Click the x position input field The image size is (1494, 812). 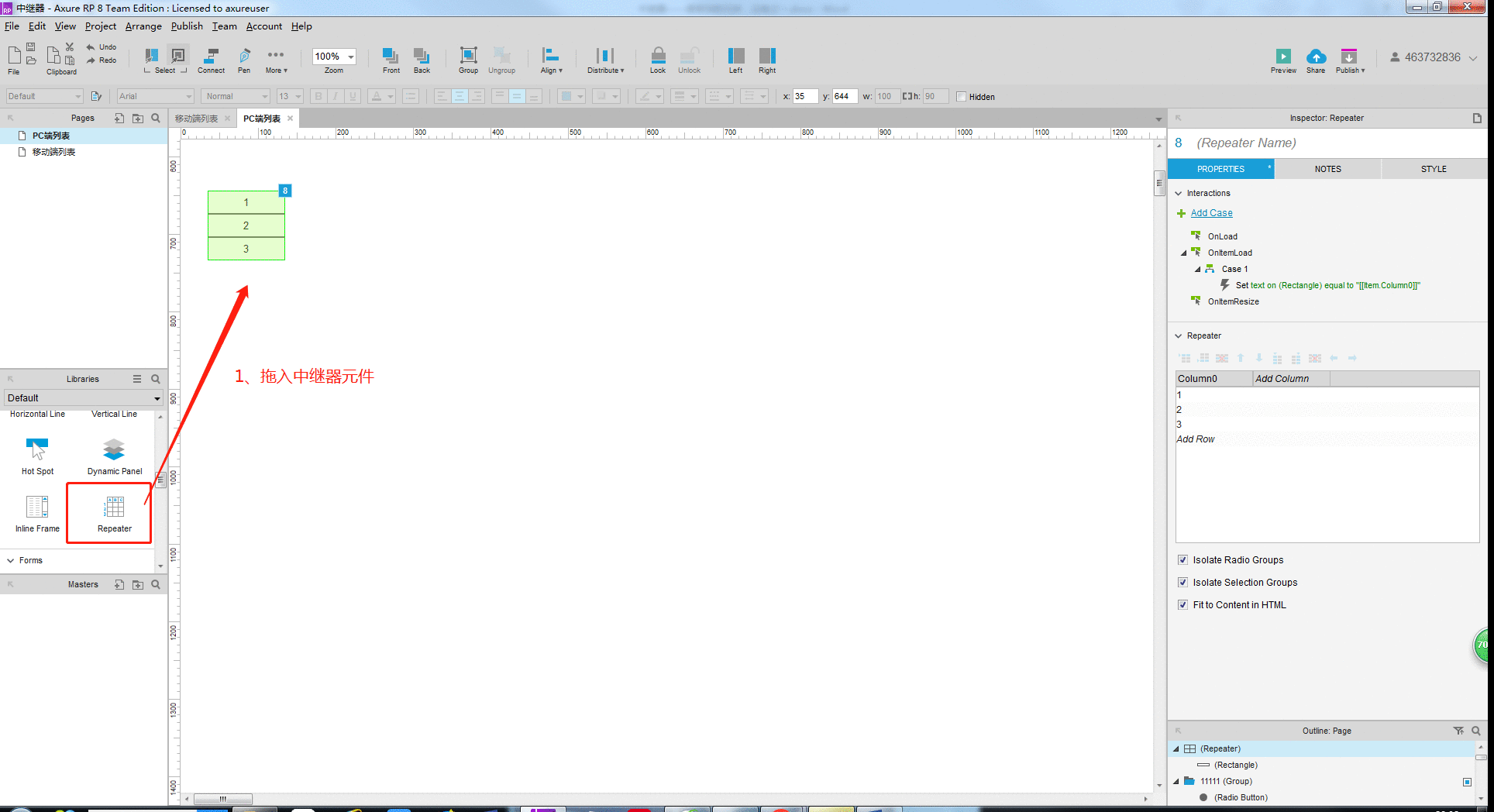coord(805,97)
